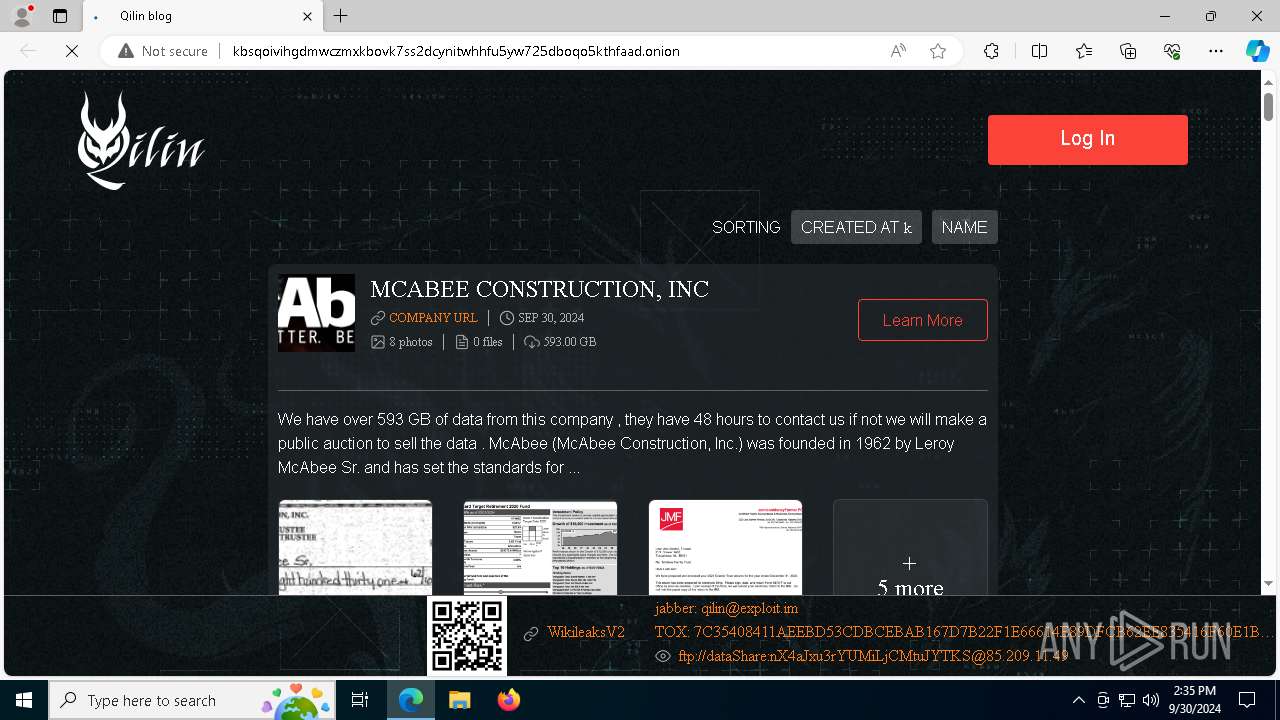Show the 5 more photos
The width and height of the screenshot is (1280, 720).
point(910,548)
